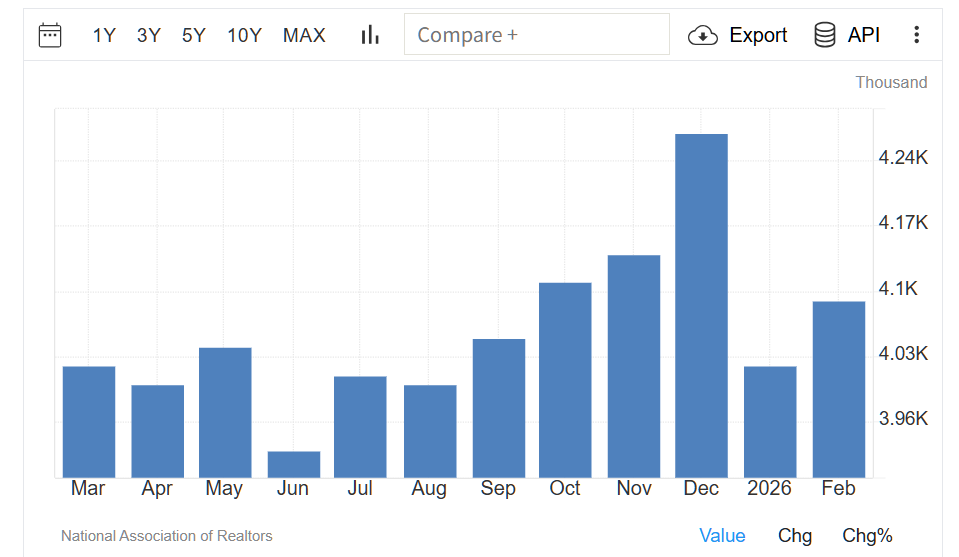Select the 1Y time range
Screen dimensions: 959x557
(104, 35)
